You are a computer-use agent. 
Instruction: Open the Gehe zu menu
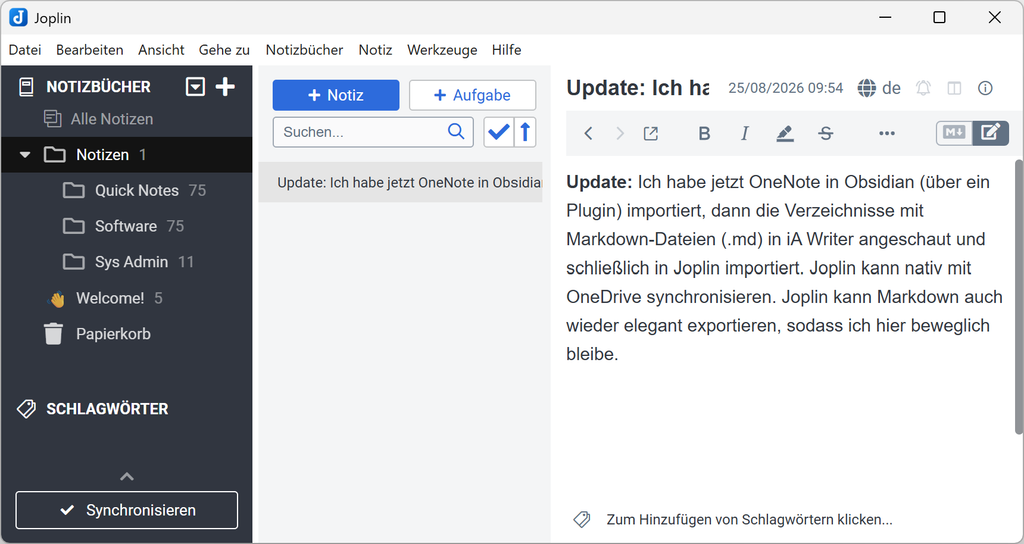[x=225, y=50]
